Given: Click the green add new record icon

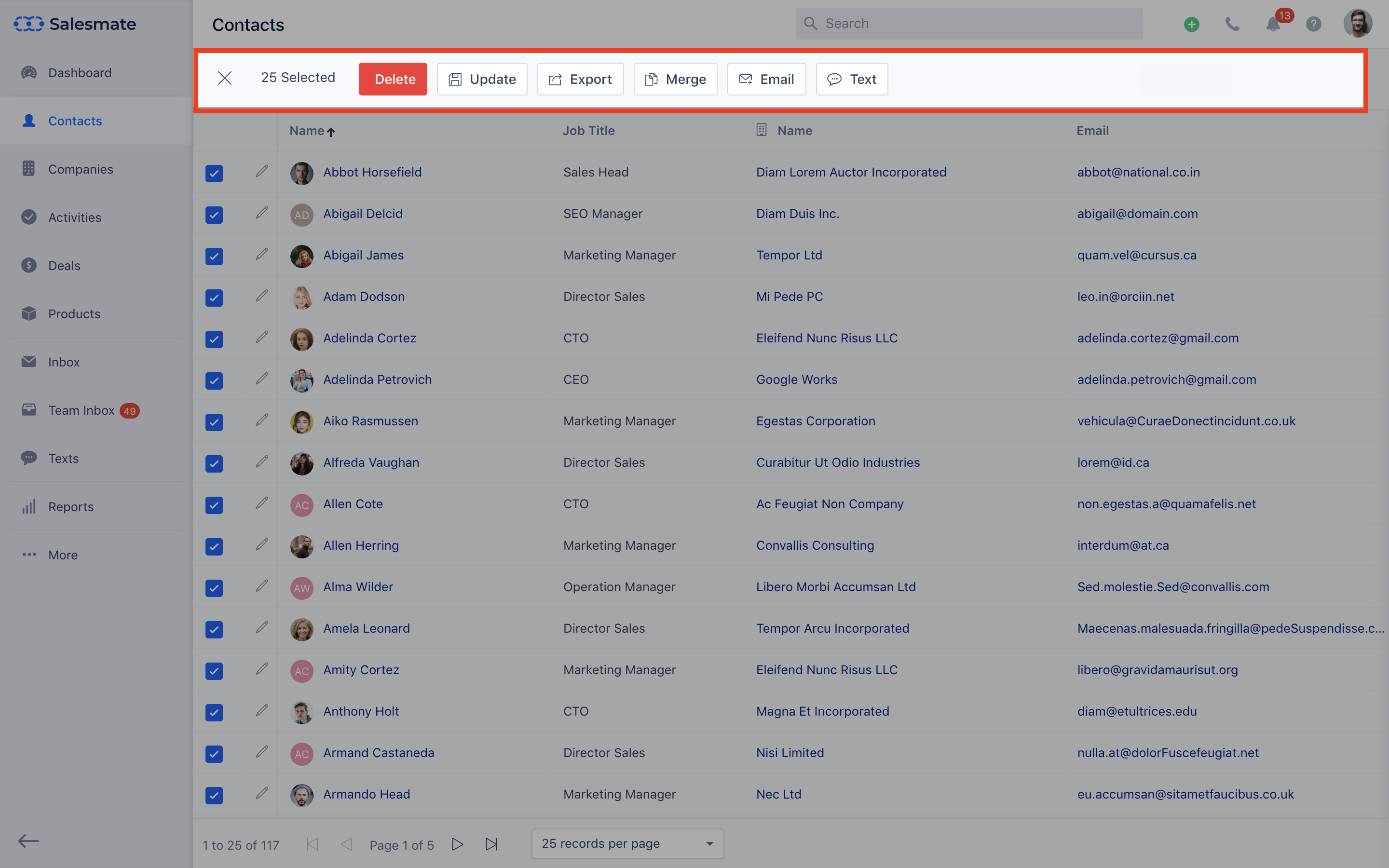Looking at the screenshot, I should coord(1192,24).
